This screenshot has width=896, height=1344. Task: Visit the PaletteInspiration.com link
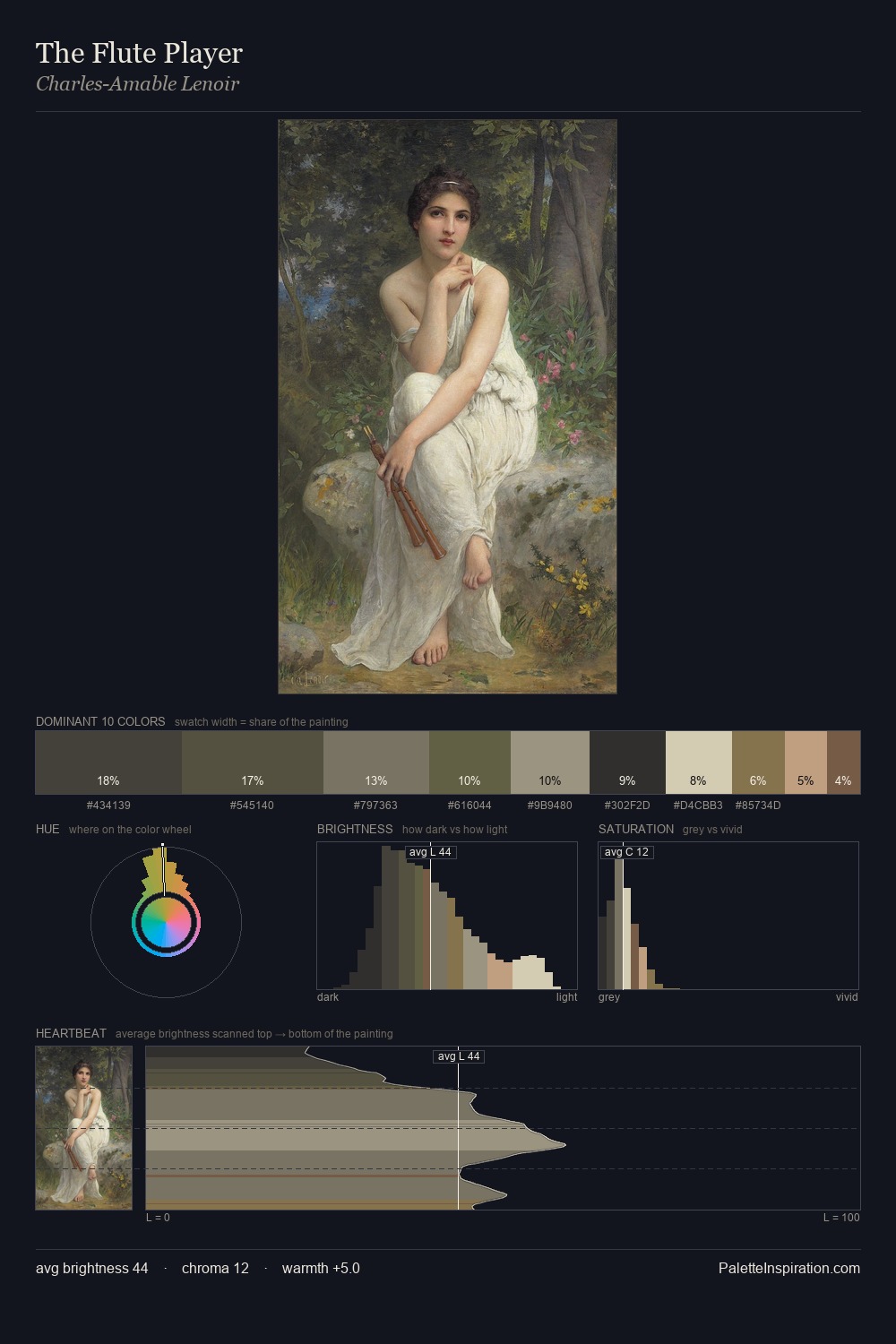789,1268
